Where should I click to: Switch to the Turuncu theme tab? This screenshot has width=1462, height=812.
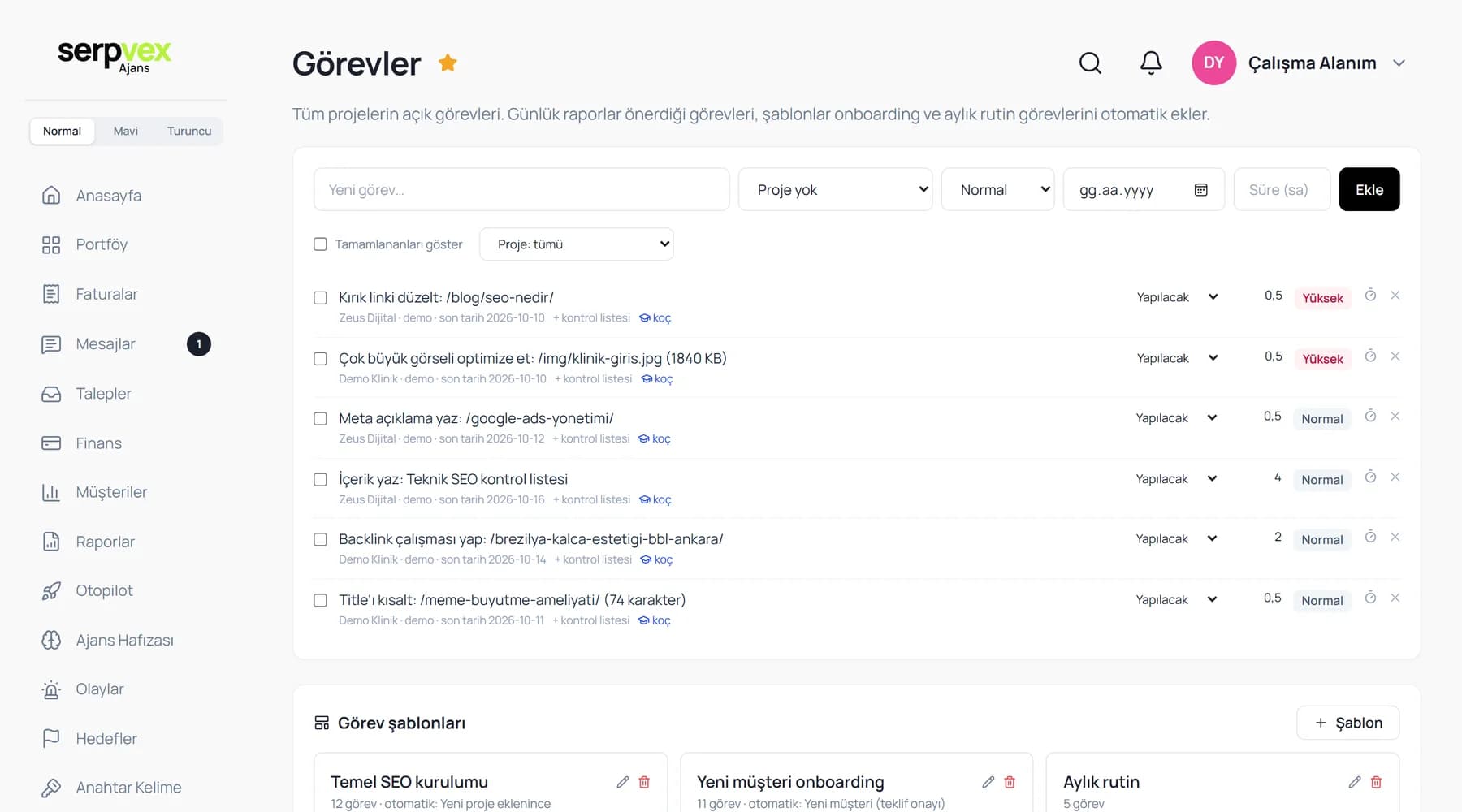click(x=189, y=131)
